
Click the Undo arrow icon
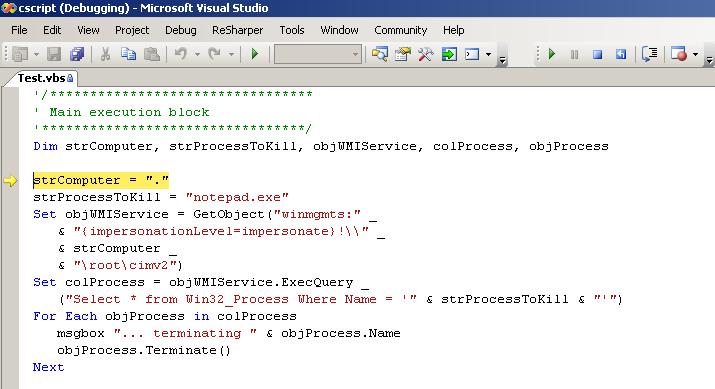(181, 54)
